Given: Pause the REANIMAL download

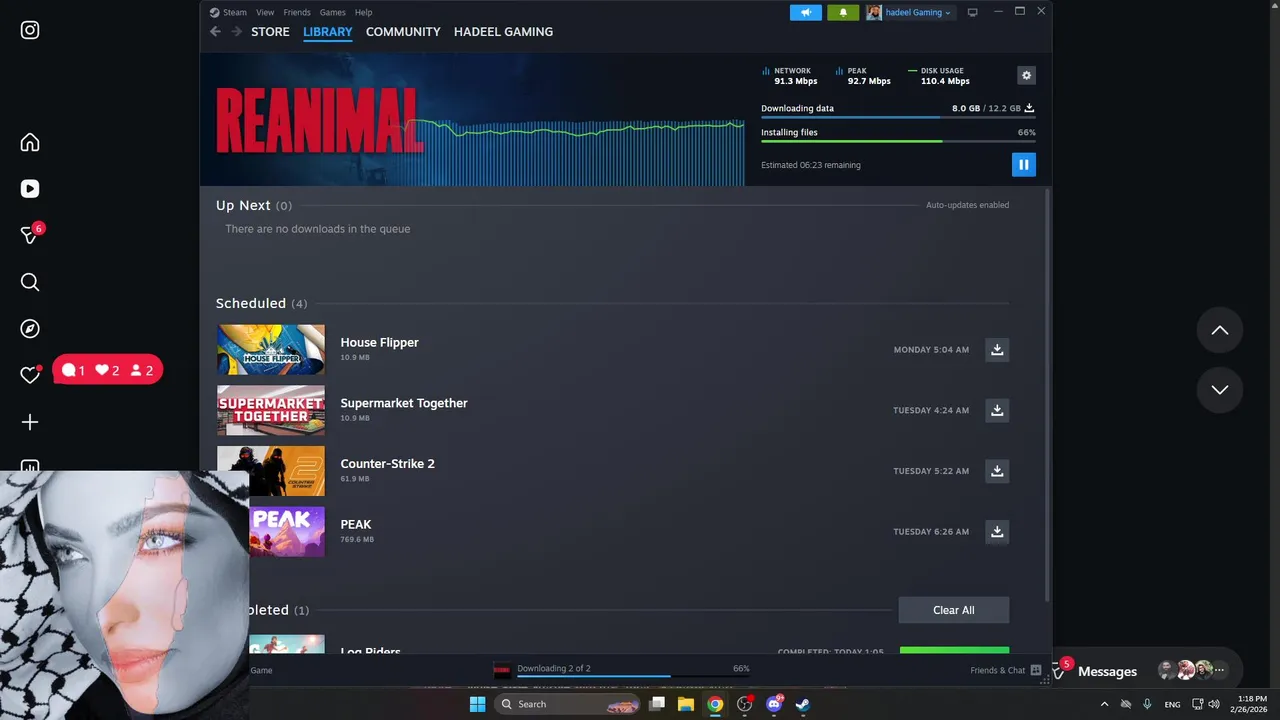Looking at the screenshot, I should (x=1023, y=165).
